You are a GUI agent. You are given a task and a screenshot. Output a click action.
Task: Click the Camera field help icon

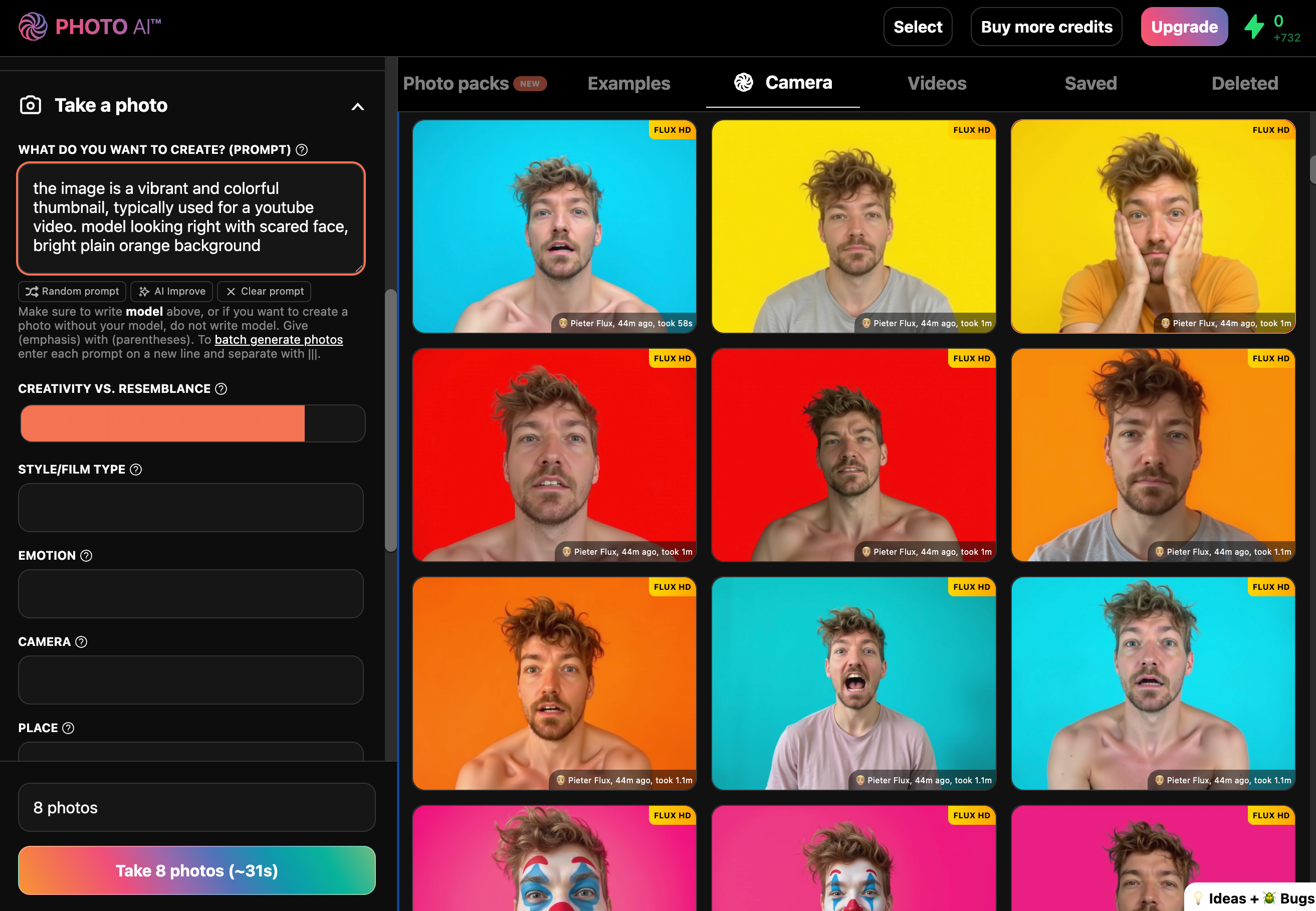[x=82, y=641]
